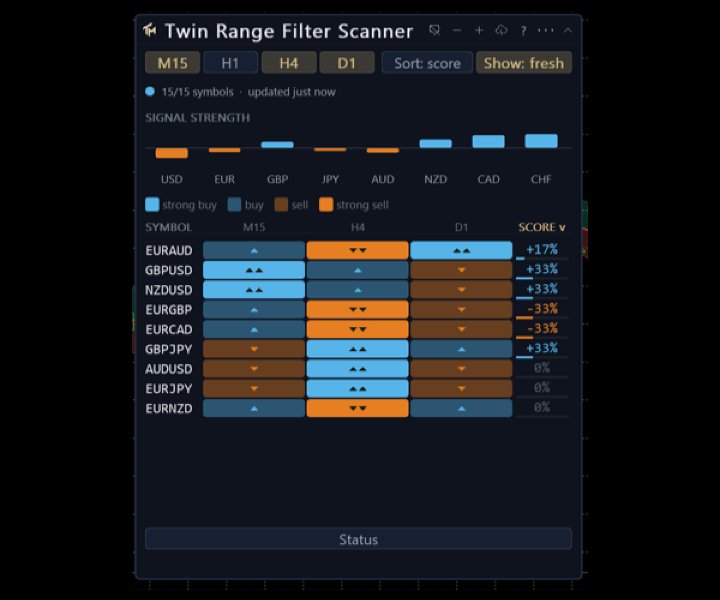
Task: Click the blue status dot indicator
Action: (150, 91)
